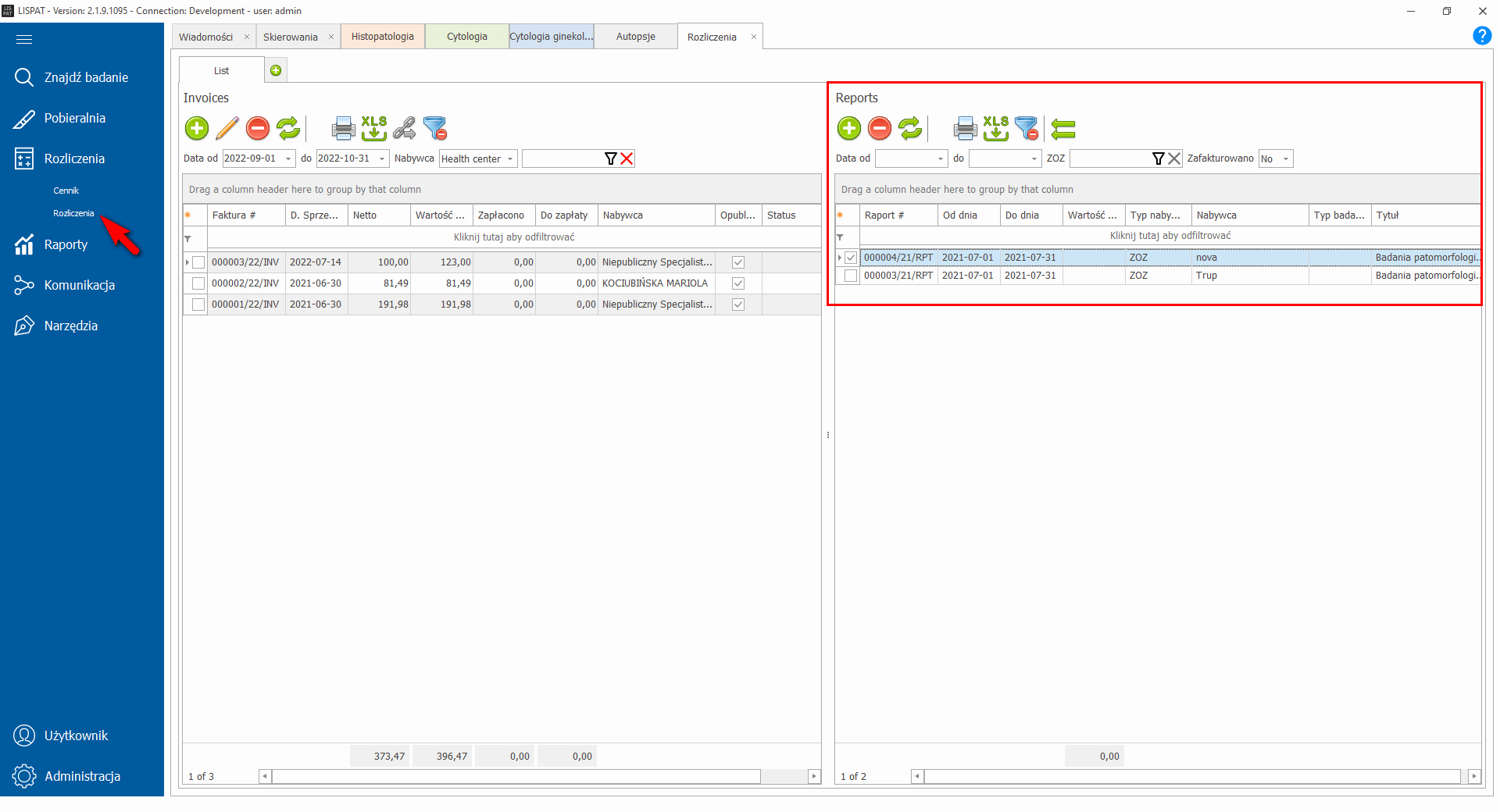Go to Administracja in the sidebar
This screenshot has width=1500, height=812.
(82, 776)
